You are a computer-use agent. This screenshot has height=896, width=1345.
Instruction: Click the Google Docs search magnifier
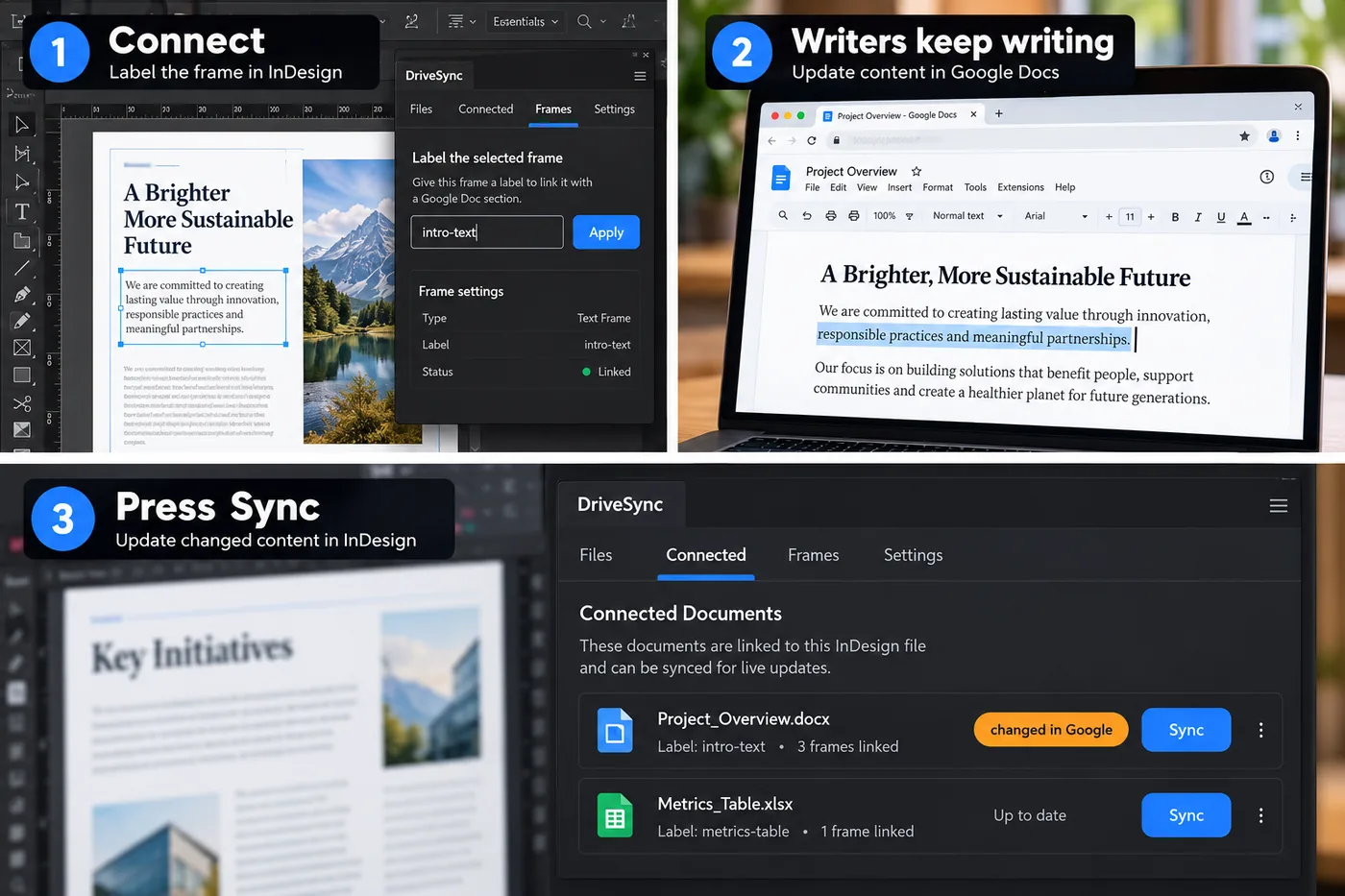[783, 216]
